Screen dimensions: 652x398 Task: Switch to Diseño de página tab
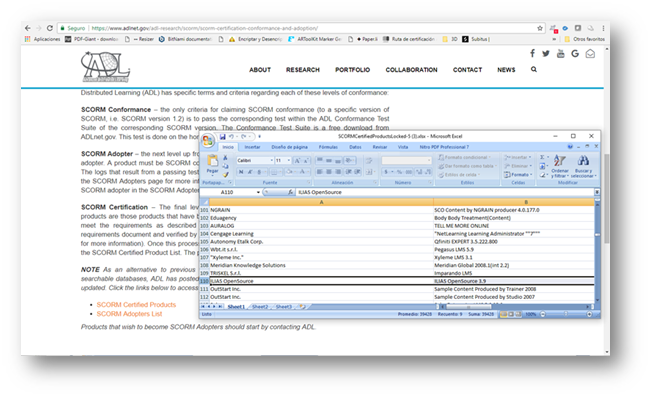point(289,147)
